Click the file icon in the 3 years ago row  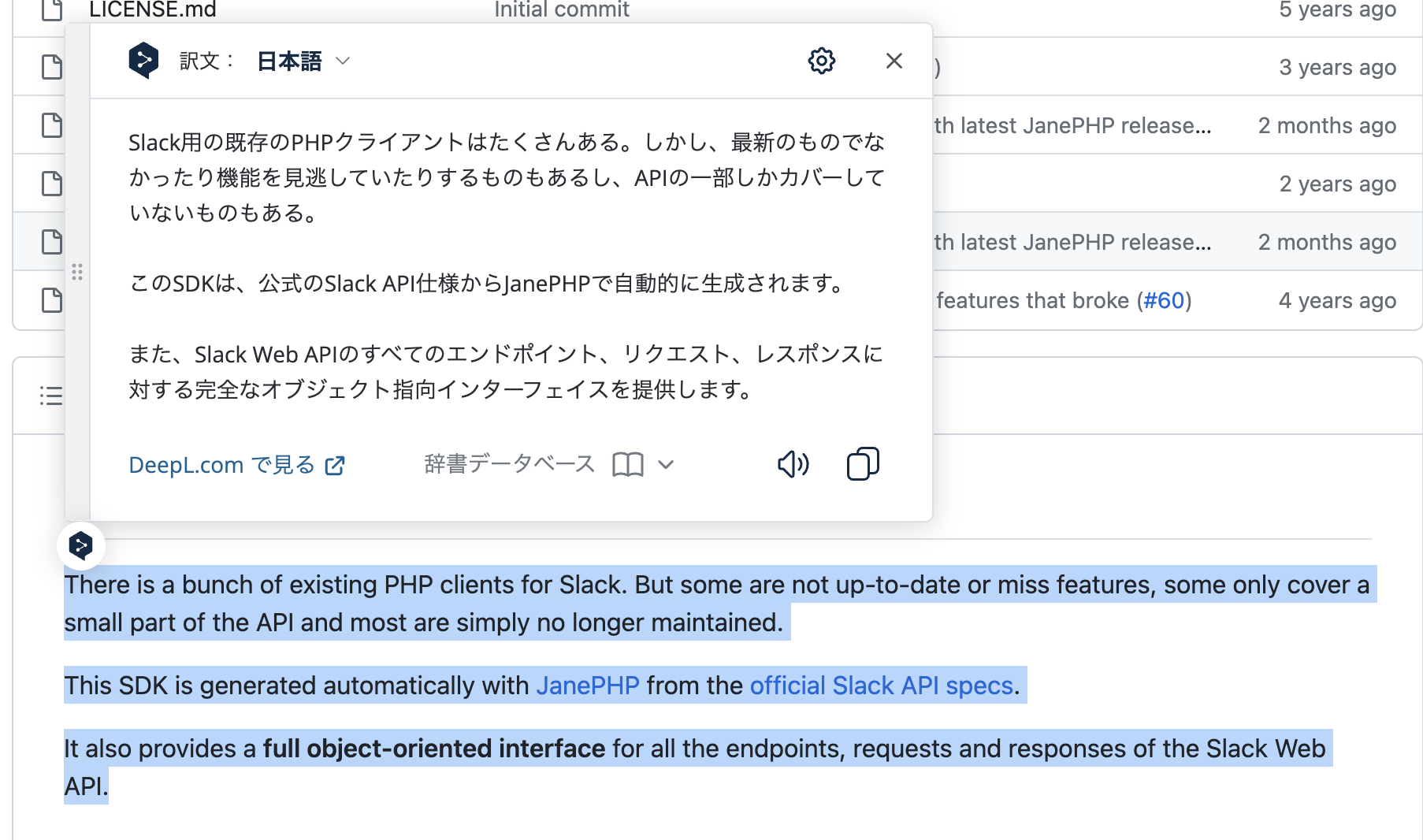[x=52, y=67]
